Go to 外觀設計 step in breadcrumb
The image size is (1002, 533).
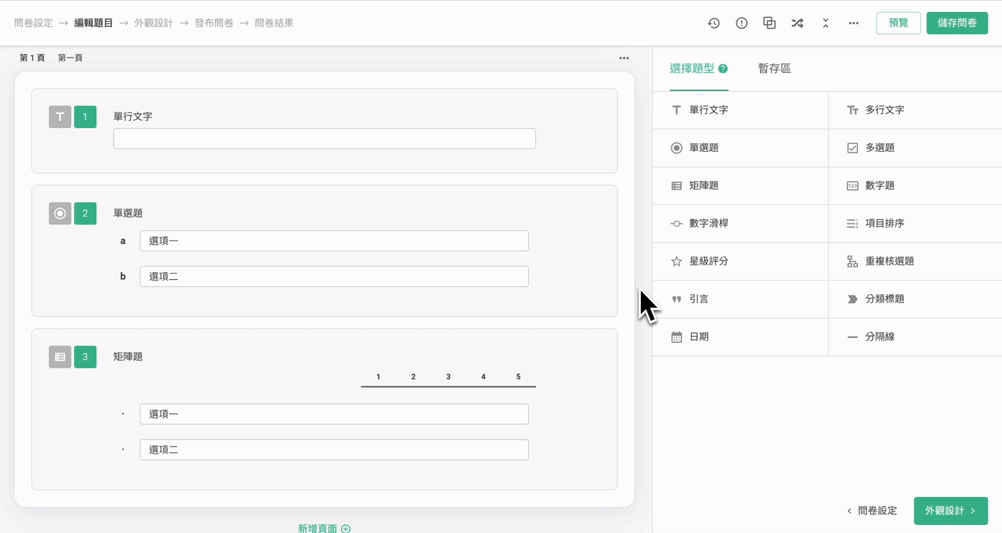tap(153, 23)
